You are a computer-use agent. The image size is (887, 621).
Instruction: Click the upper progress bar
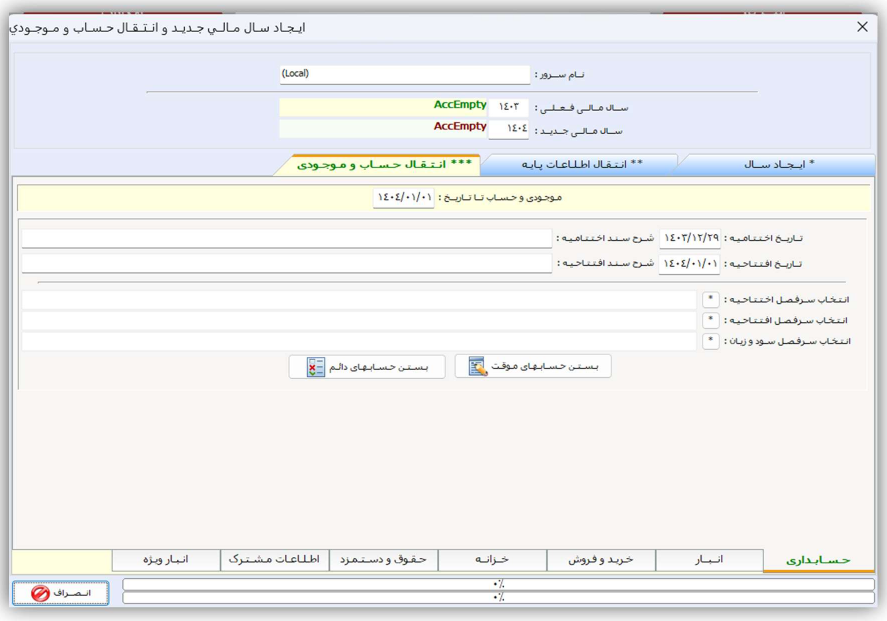pyautogui.click(x=498, y=584)
